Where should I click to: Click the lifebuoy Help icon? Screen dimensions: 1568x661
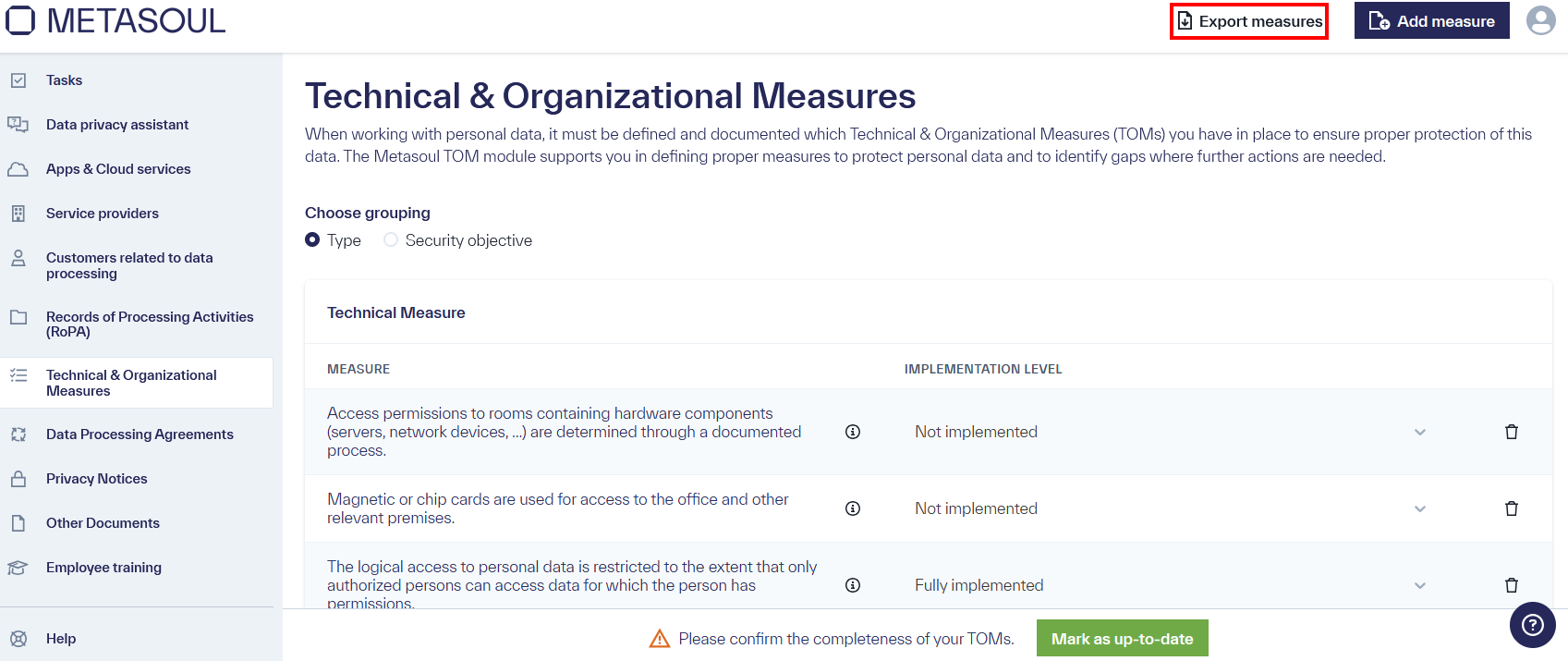coord(18,639)
